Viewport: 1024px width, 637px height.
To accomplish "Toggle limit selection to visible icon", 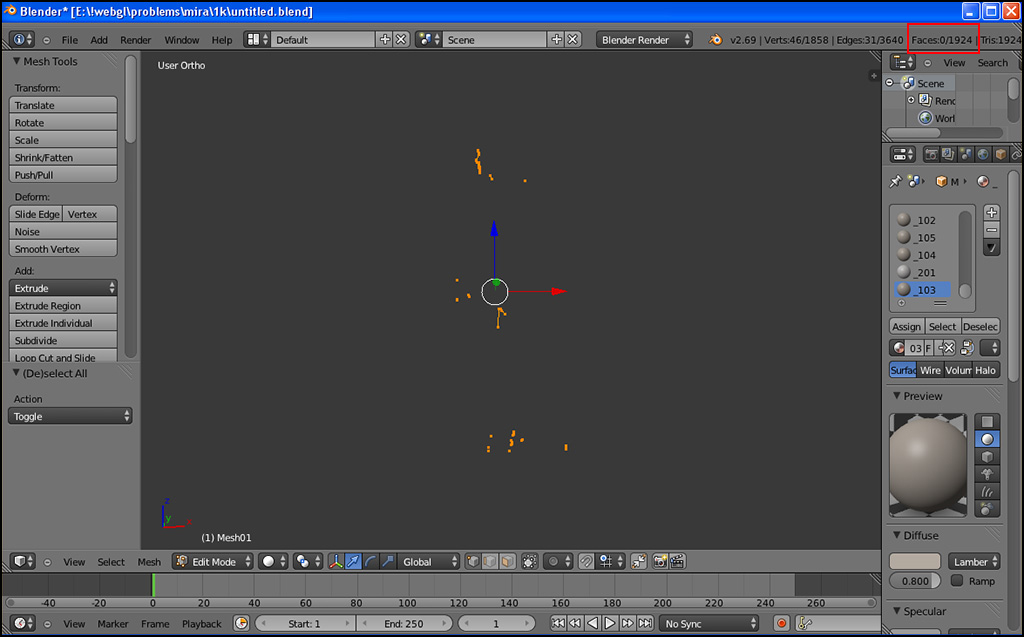I will tap(530, 561).
